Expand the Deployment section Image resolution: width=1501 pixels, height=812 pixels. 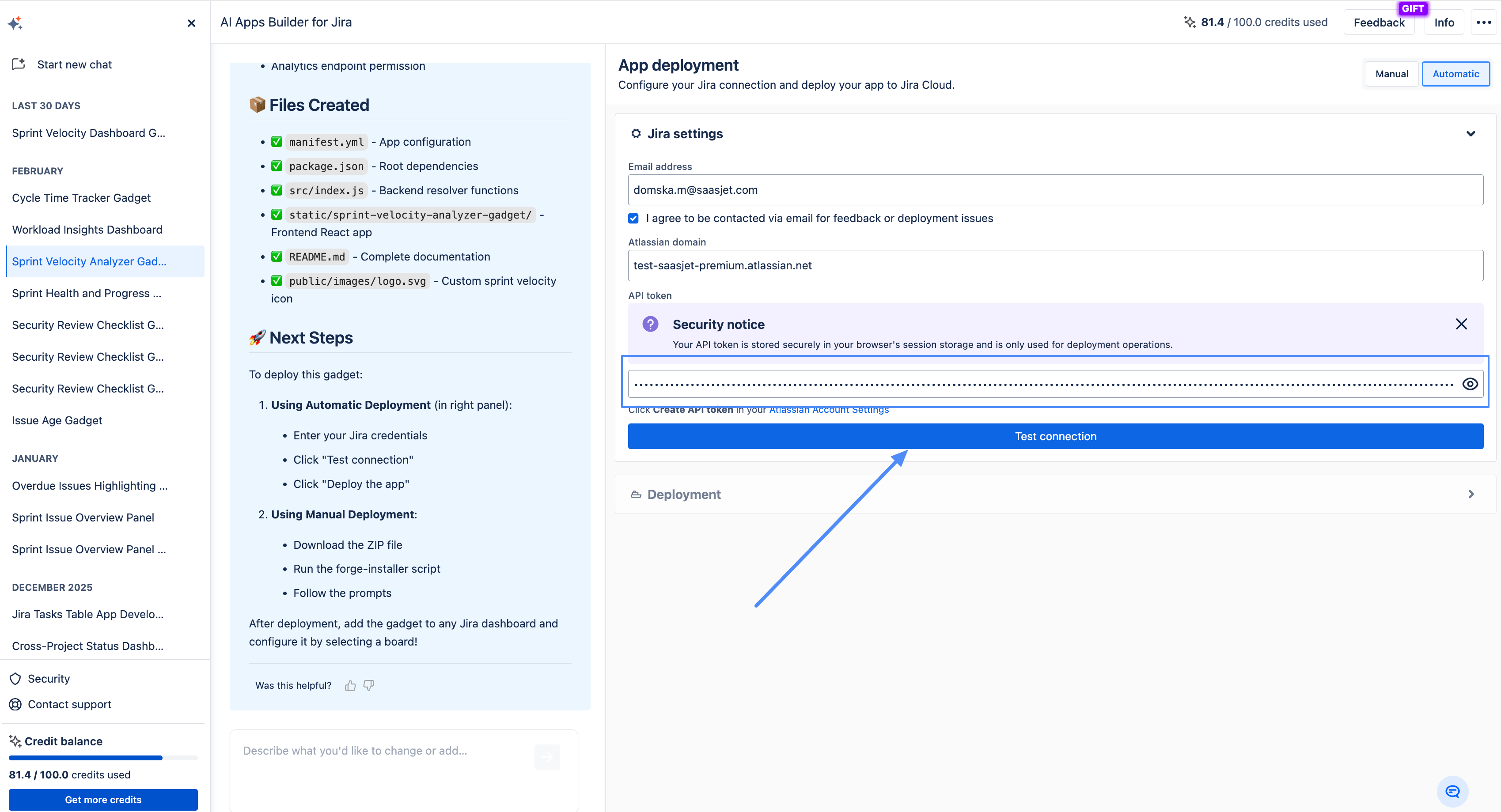pos(1470,494)
